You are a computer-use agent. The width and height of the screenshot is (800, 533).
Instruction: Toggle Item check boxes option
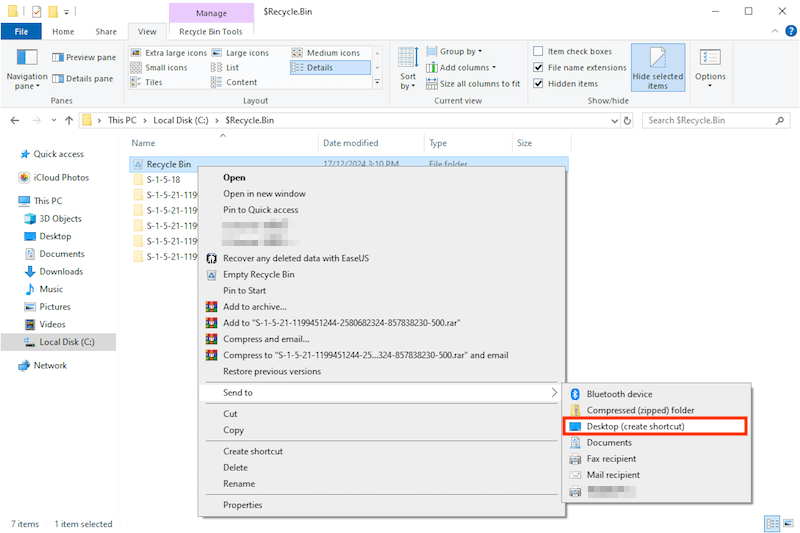tap(573, 52)
